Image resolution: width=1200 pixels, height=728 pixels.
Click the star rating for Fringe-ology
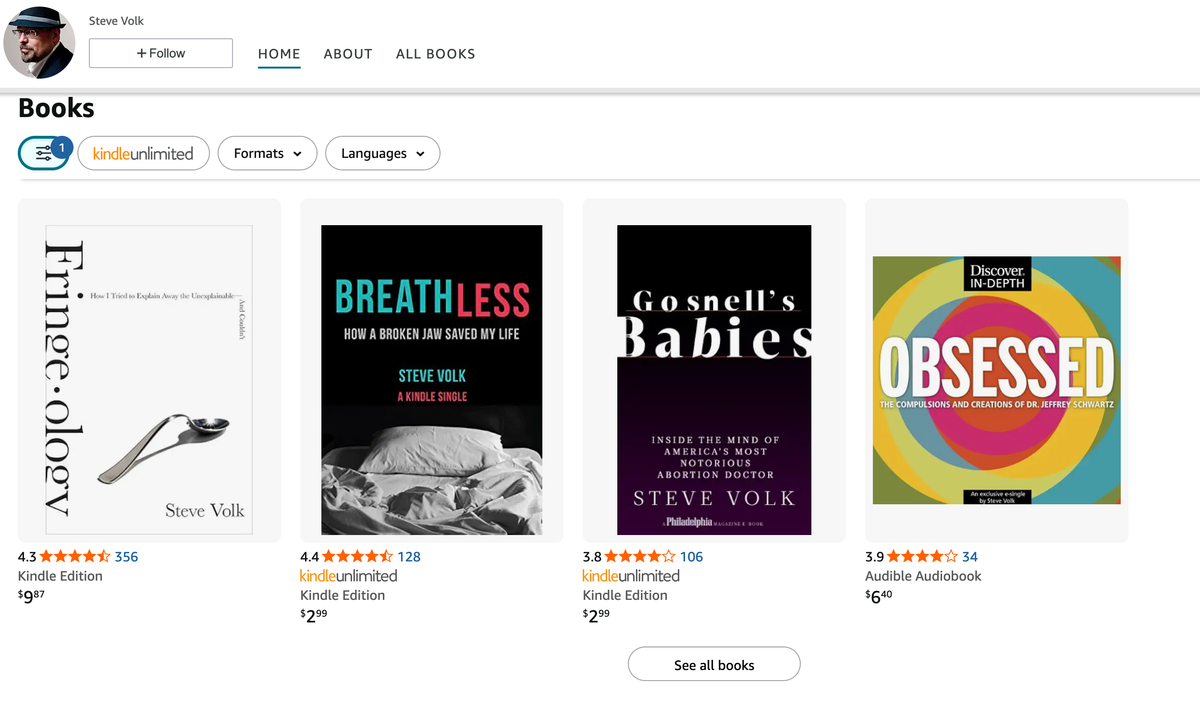coord(75,557)
